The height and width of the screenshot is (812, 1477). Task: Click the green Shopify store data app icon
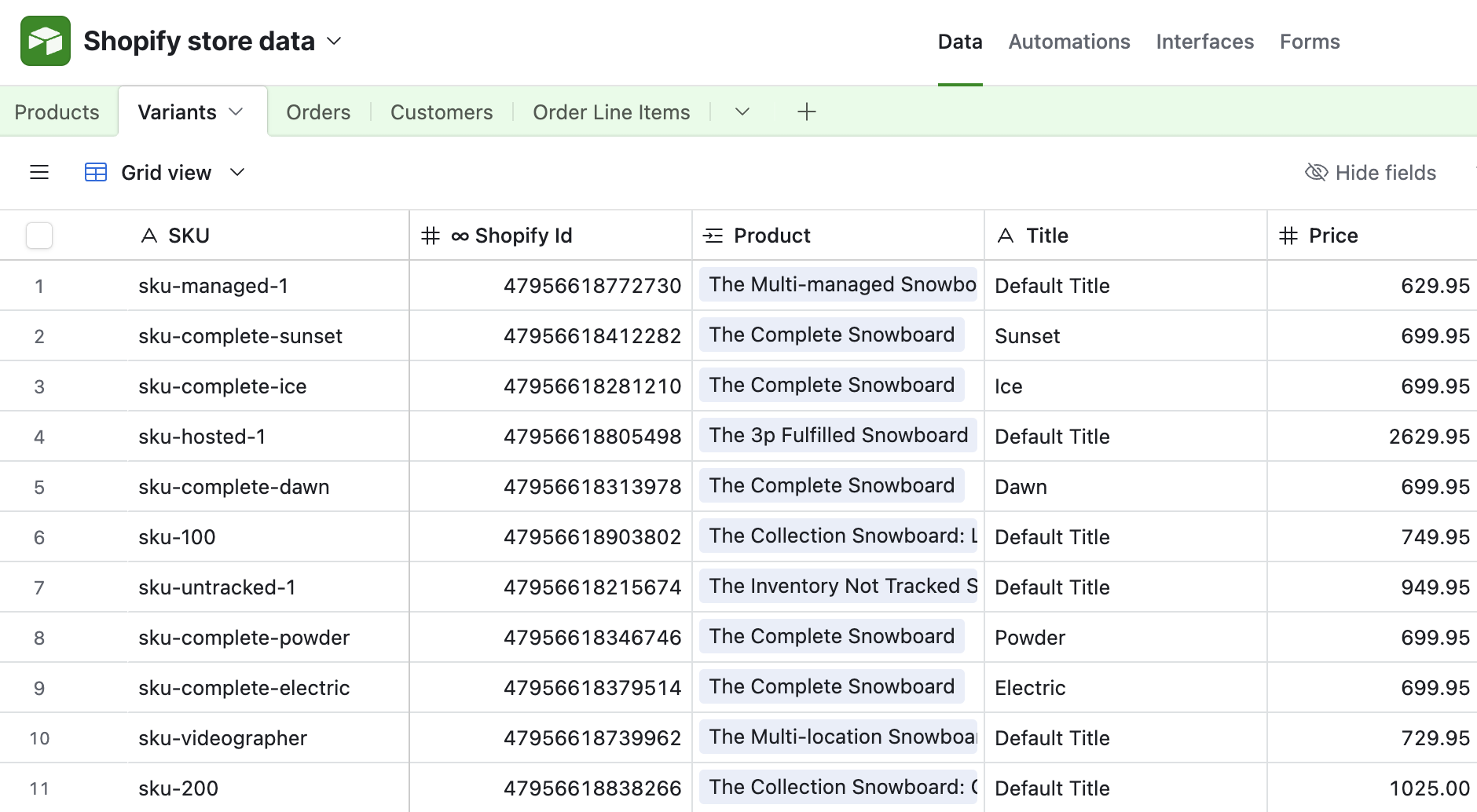point(45,40)
